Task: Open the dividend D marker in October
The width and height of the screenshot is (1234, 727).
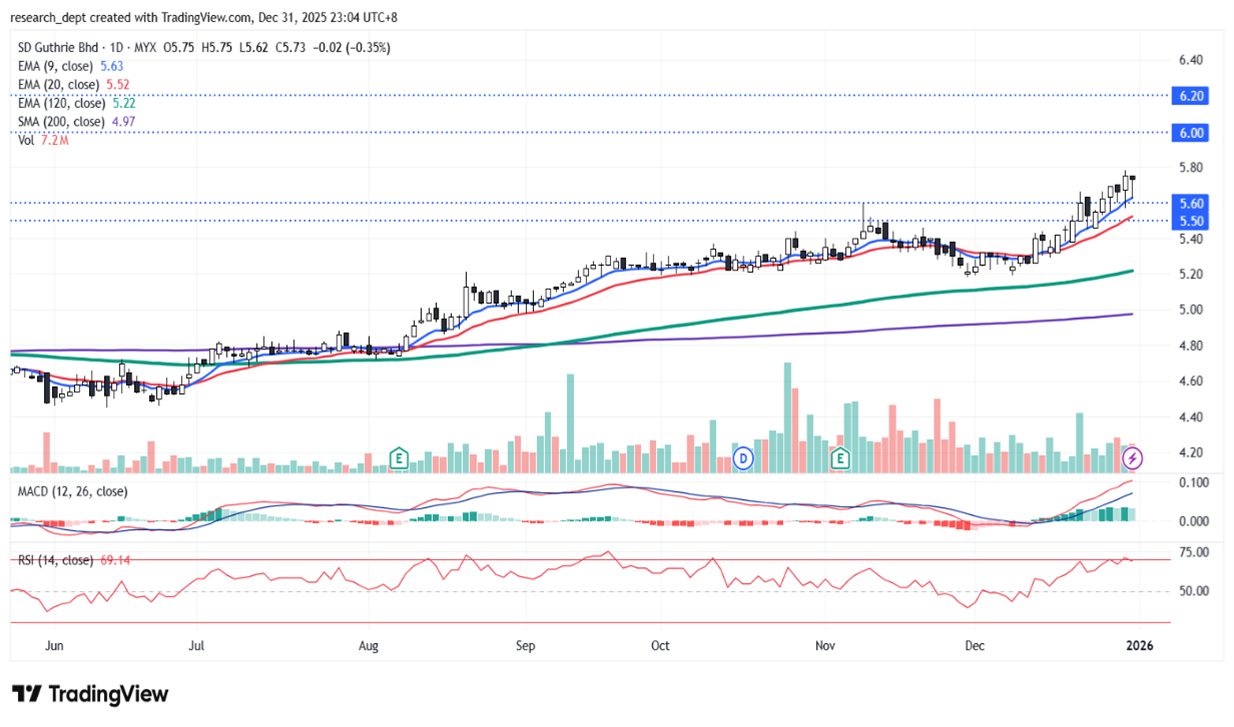Action: 743,459
